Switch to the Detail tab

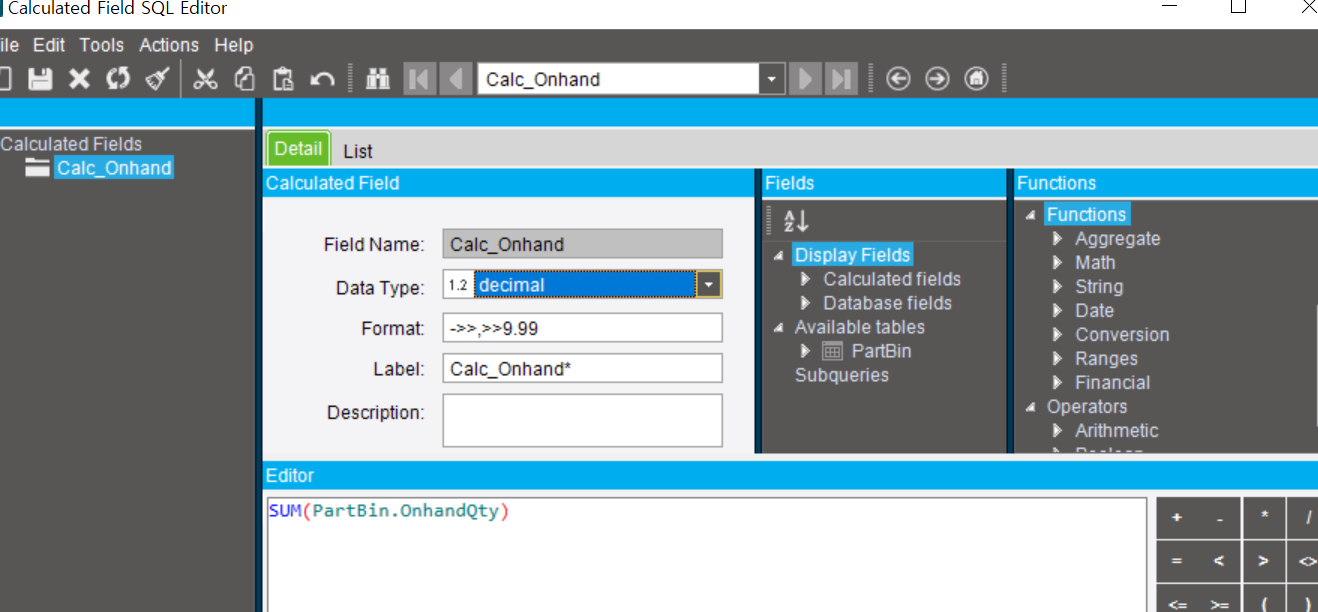[x=298, y=149]
